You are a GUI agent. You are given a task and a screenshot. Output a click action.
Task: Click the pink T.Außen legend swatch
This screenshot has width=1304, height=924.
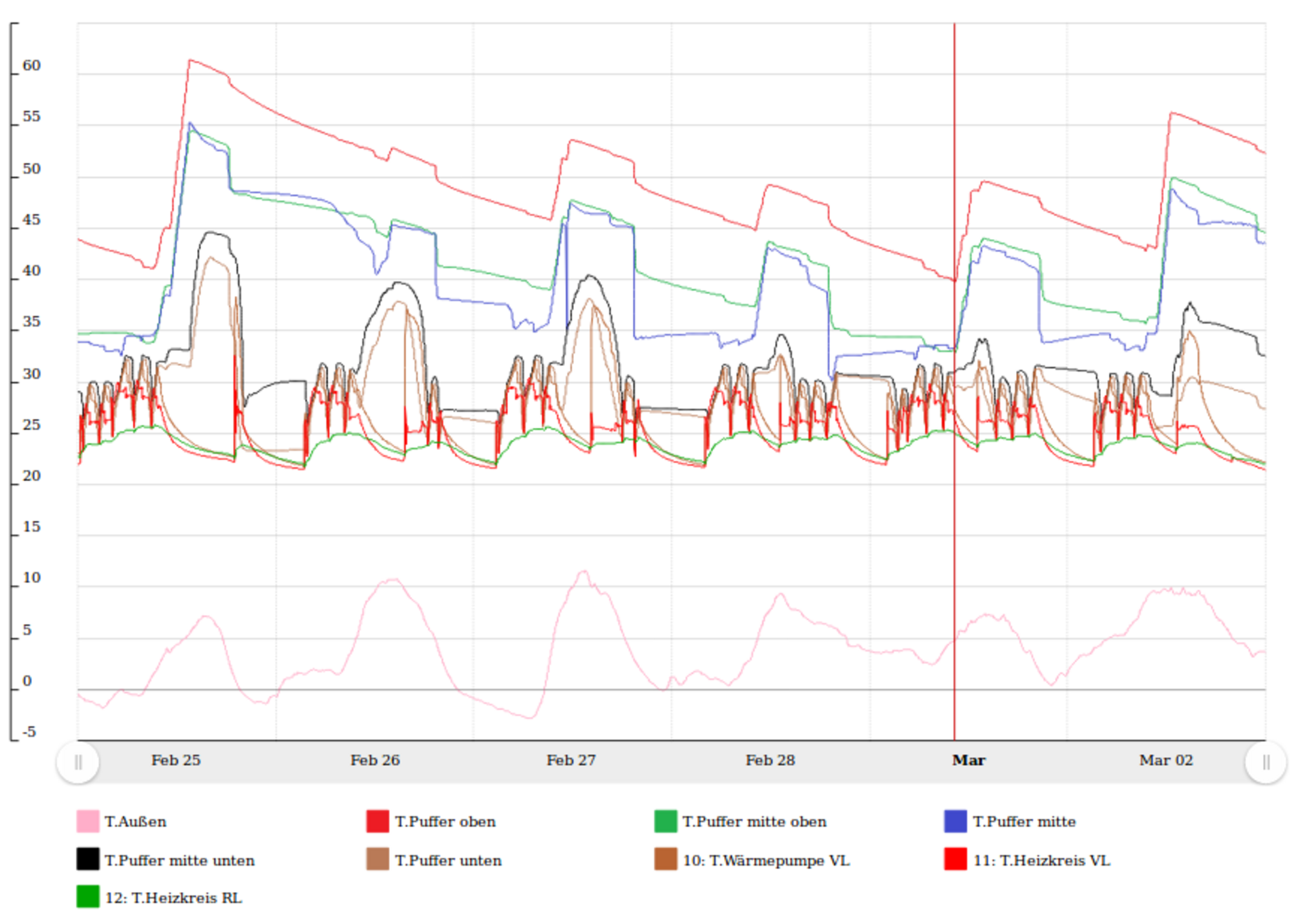click(88, 821)
